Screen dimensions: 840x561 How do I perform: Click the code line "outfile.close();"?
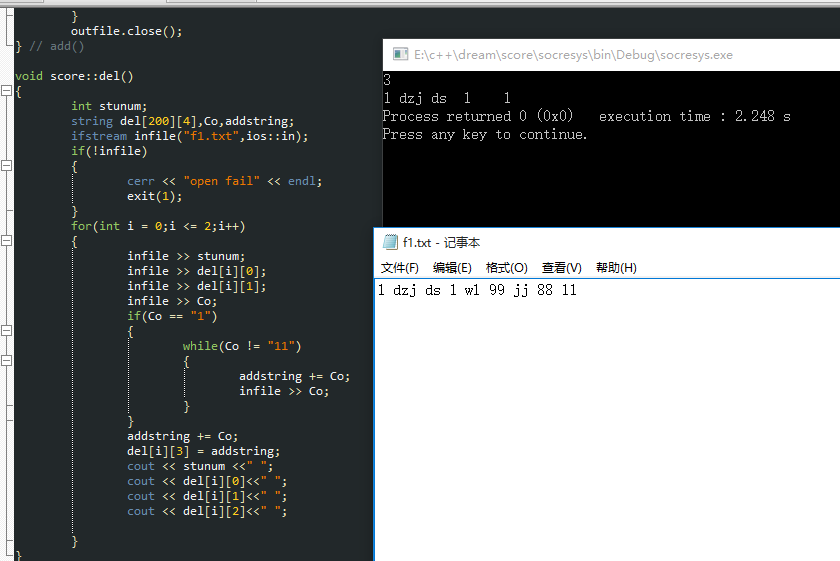click(126, 31)
